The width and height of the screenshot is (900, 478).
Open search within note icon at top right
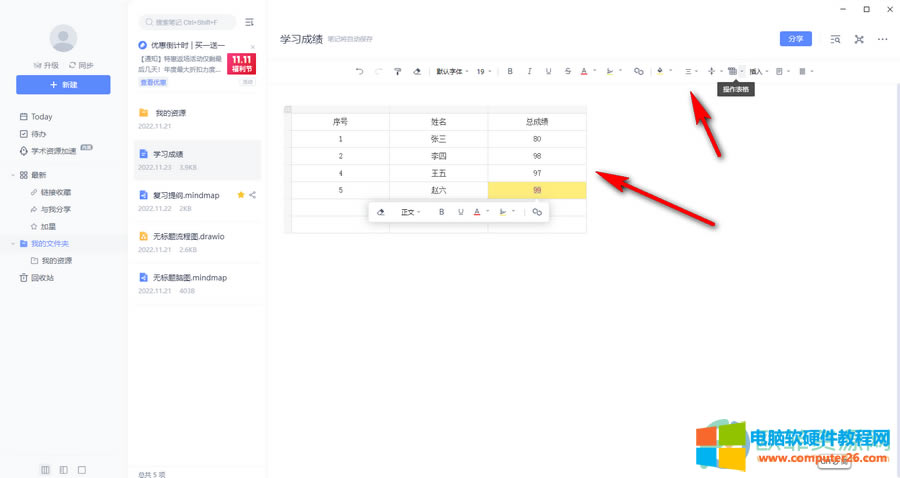coord(835,39)
